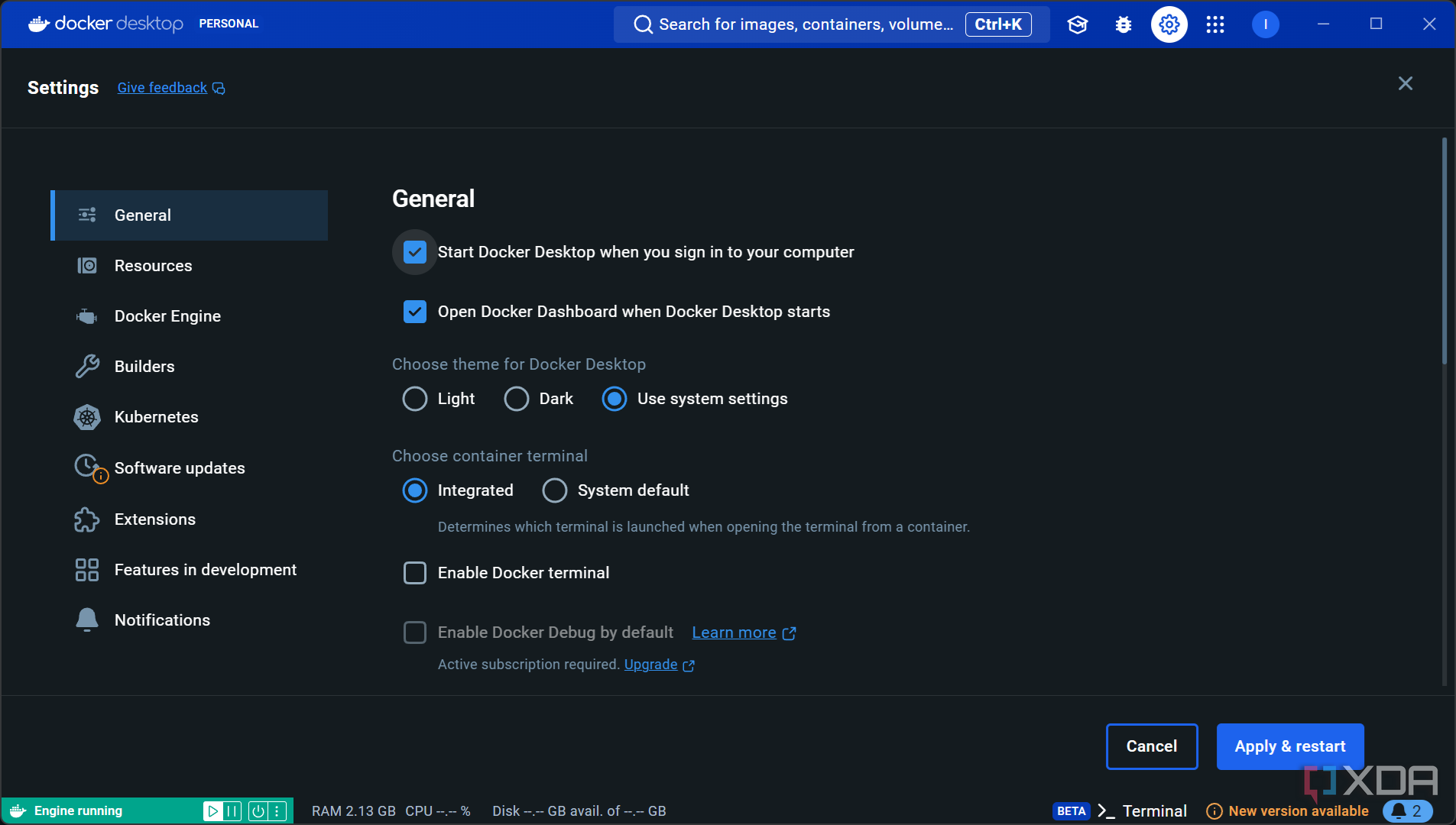Click the external link icon next to Upgrade
This screenshot has width=1456, height=825.
coord(689,665)
